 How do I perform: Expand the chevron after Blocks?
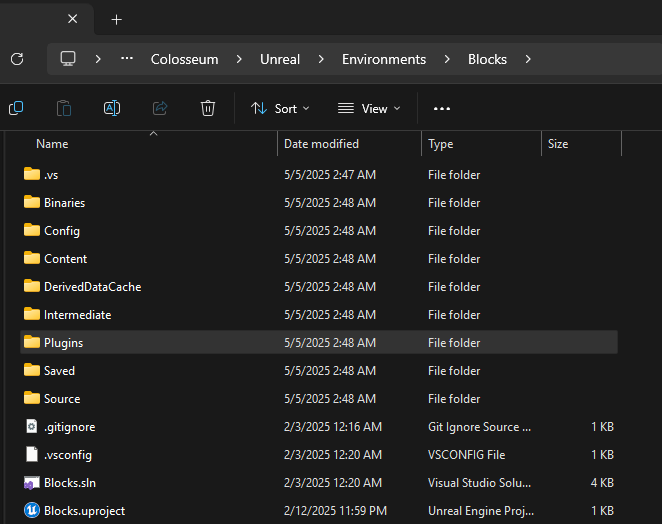[x=528, y=59]
